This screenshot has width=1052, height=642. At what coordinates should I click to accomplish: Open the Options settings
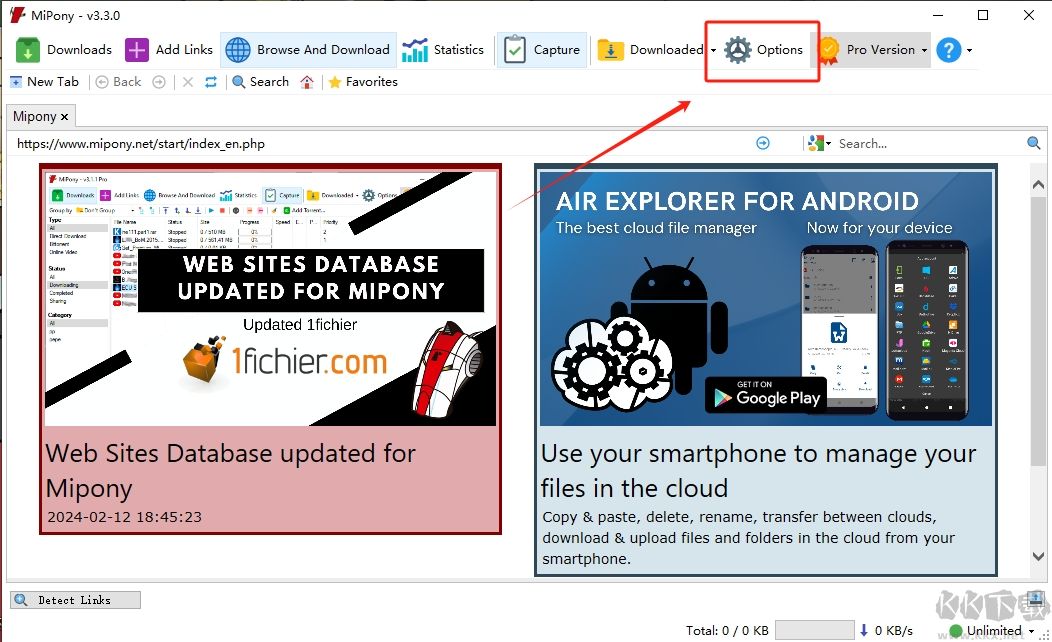click(x=764, y=50)
